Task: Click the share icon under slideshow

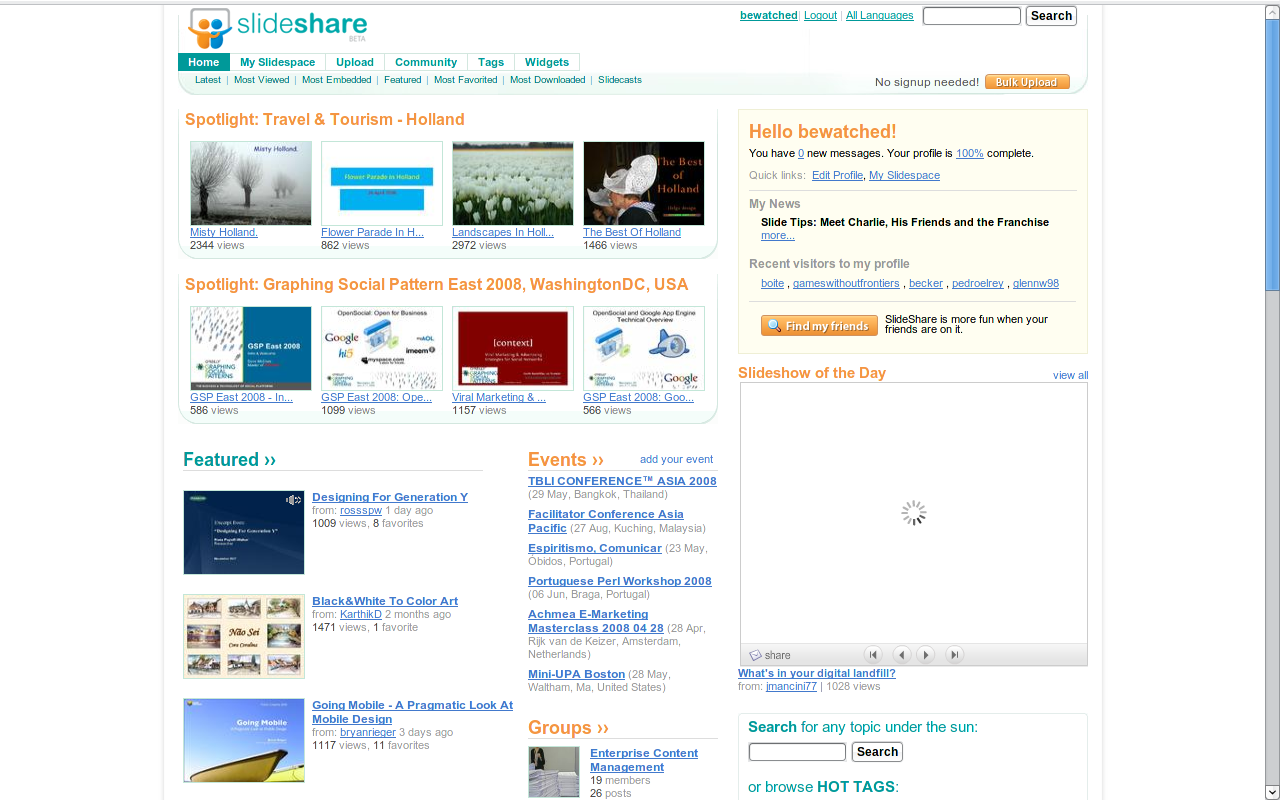Action: tap(770, 656)
